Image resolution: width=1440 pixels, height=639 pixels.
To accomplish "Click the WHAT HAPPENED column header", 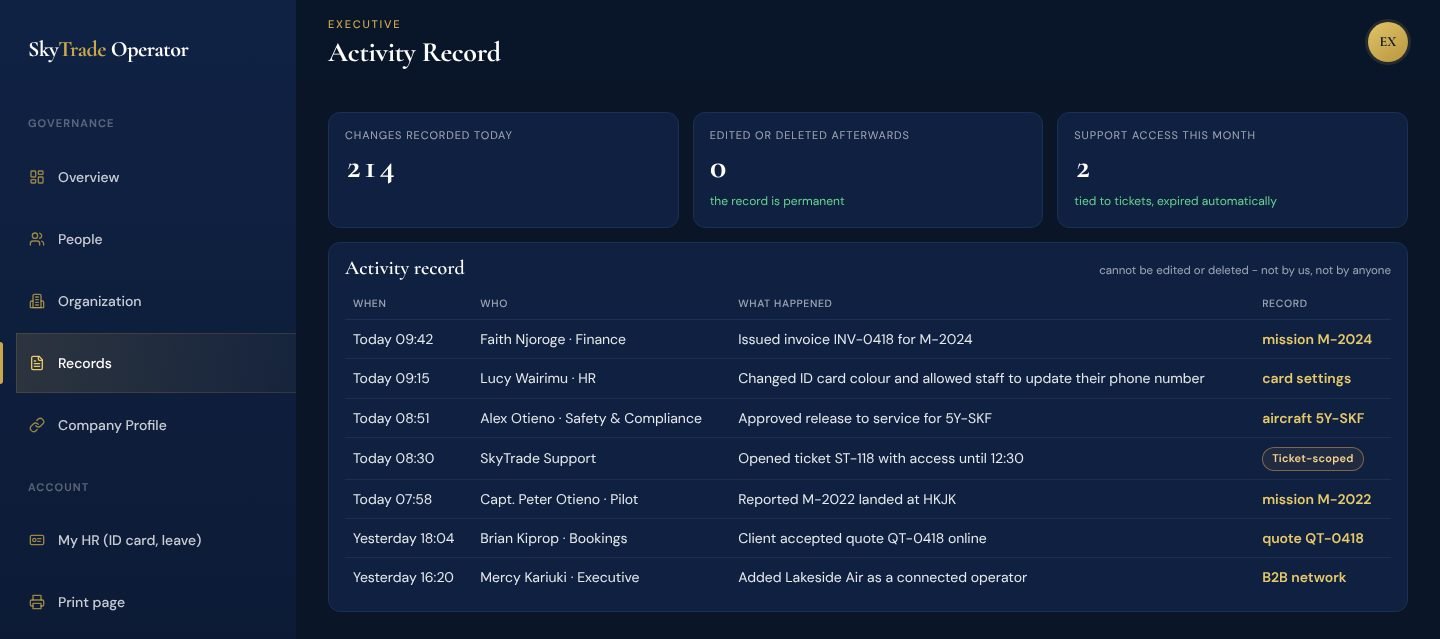I will [785, 303].
